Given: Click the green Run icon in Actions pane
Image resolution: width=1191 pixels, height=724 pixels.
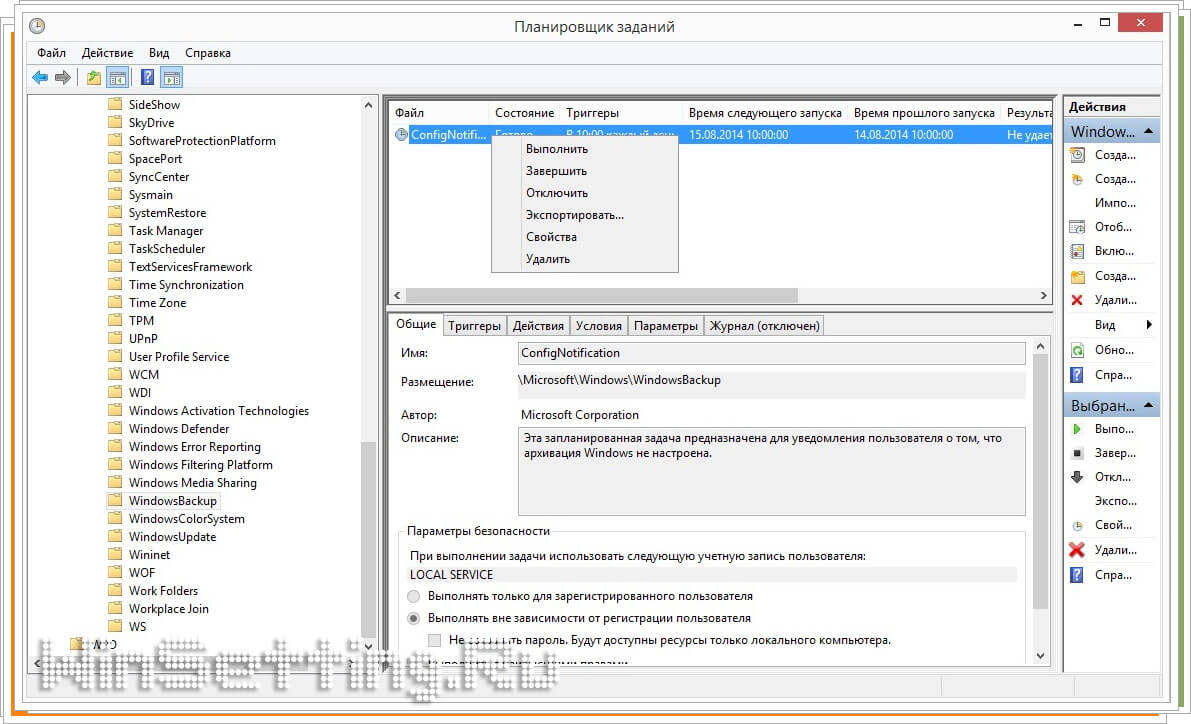Looking at the screenshot, I should coord(1077,429).
